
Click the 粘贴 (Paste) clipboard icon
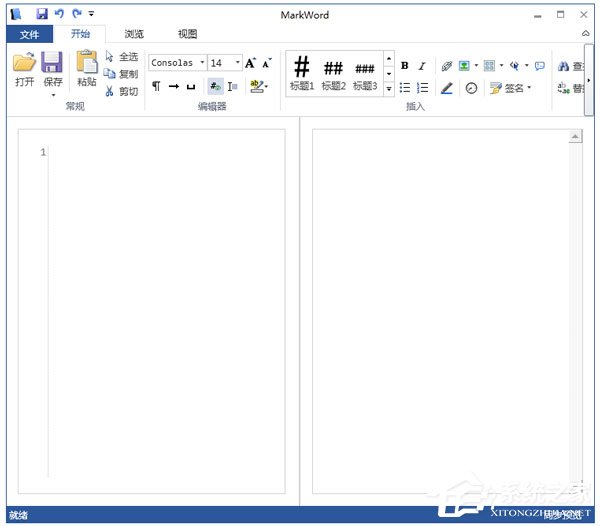click(x=87, y=64)
